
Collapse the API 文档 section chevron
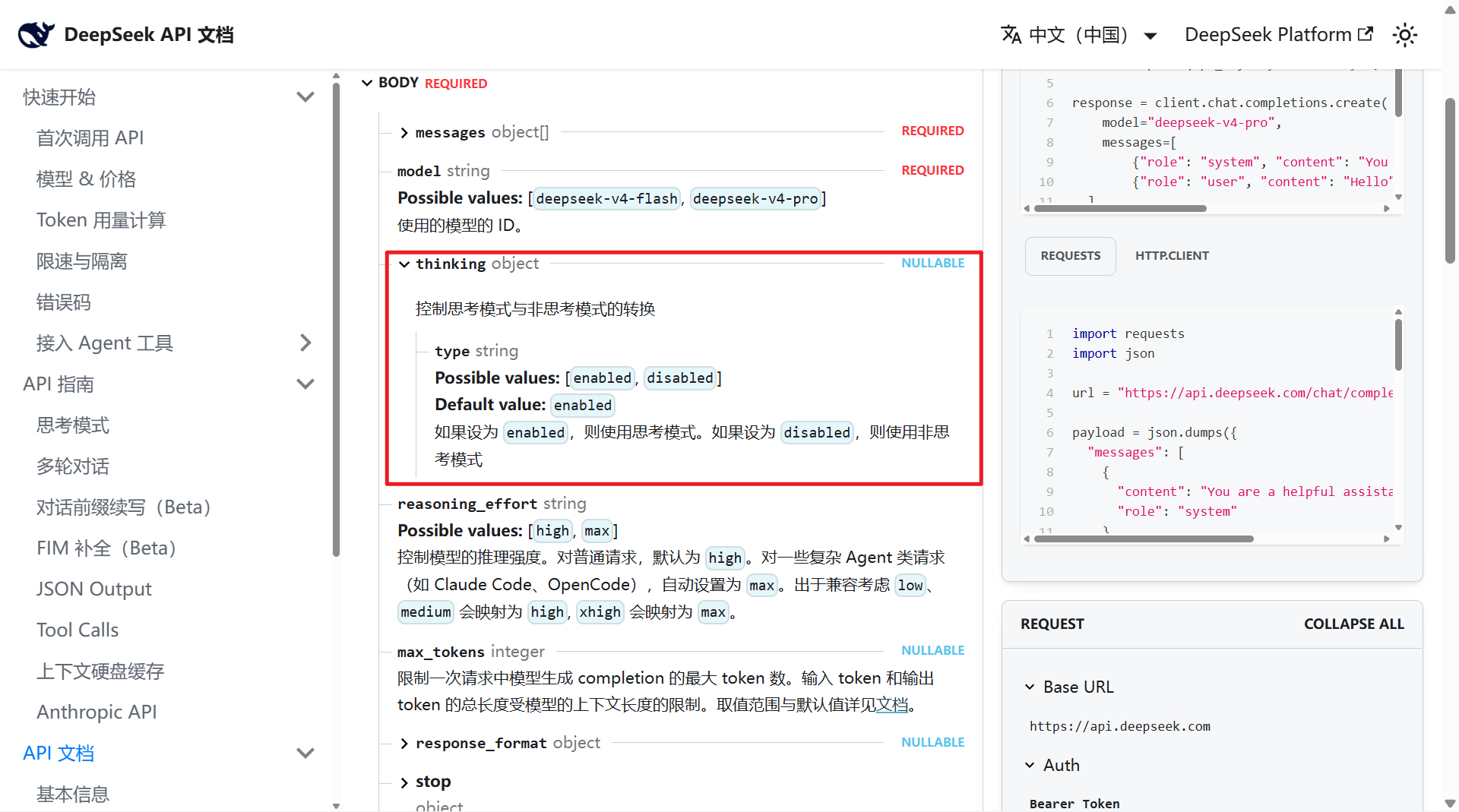[305, 754]
